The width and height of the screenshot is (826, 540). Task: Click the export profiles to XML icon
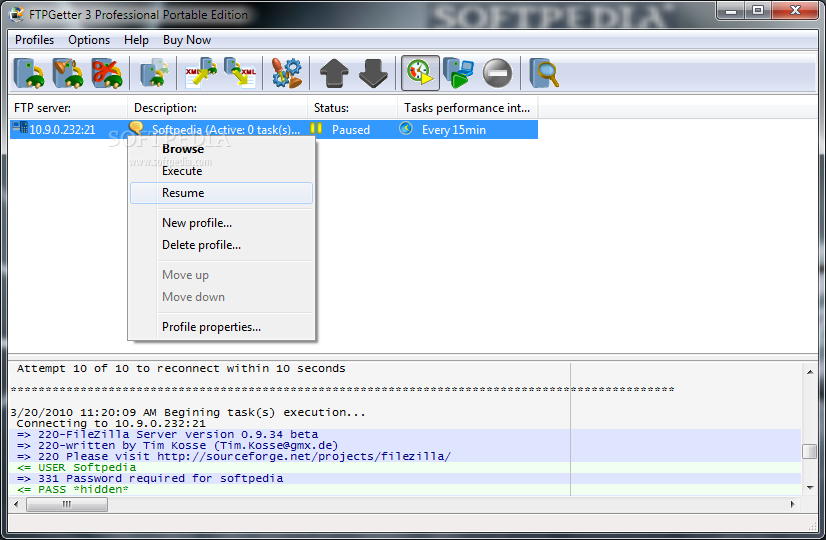[x=240, y=73]
